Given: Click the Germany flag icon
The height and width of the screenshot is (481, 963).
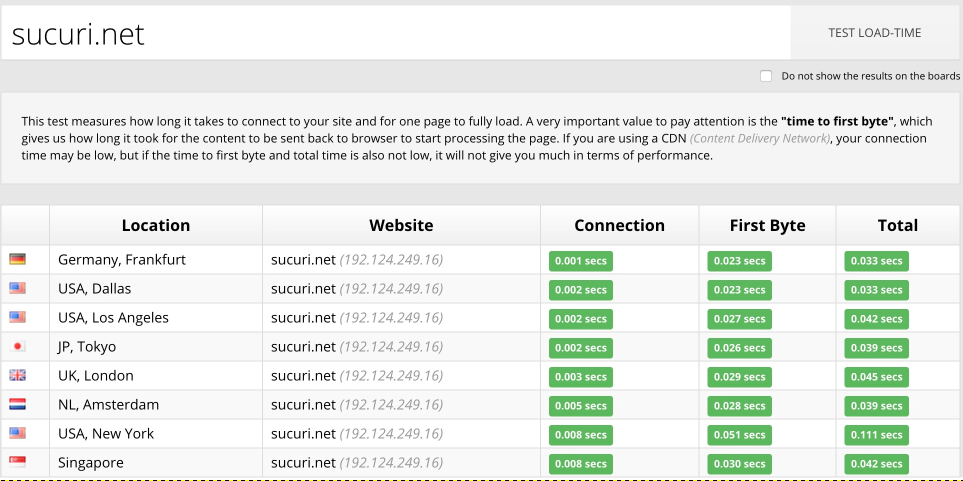Looking at the screenshot, I should tap(17, 259).
